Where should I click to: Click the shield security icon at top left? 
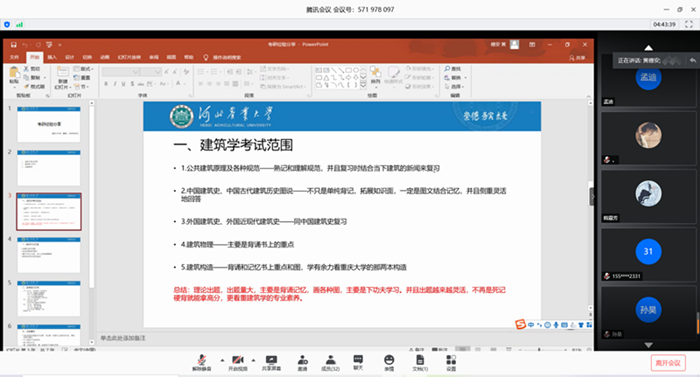coord(7,25)
